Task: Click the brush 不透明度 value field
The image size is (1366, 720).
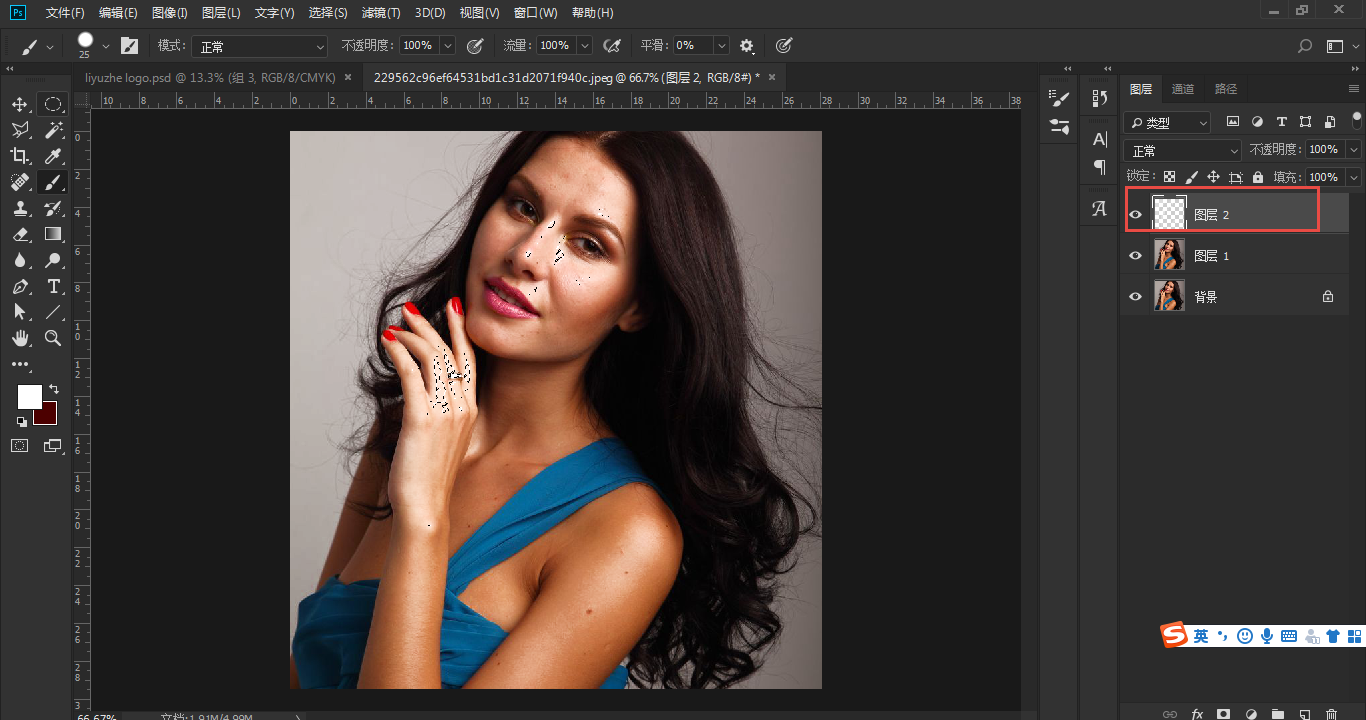Action: coord(418,46)
